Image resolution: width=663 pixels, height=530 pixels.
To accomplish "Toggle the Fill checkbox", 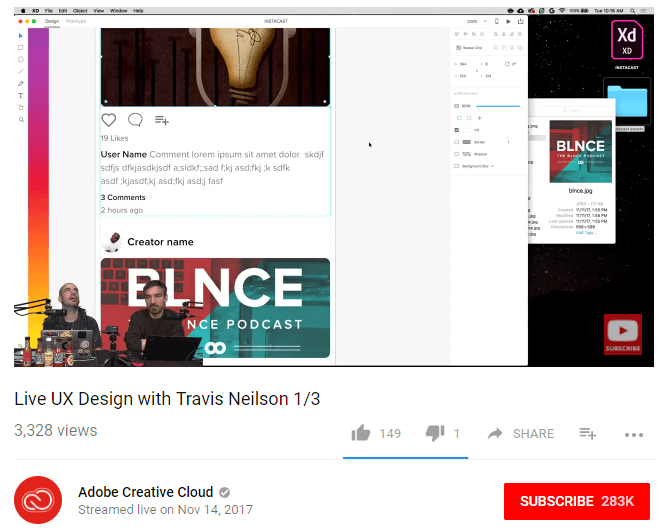I will [457, 130].
